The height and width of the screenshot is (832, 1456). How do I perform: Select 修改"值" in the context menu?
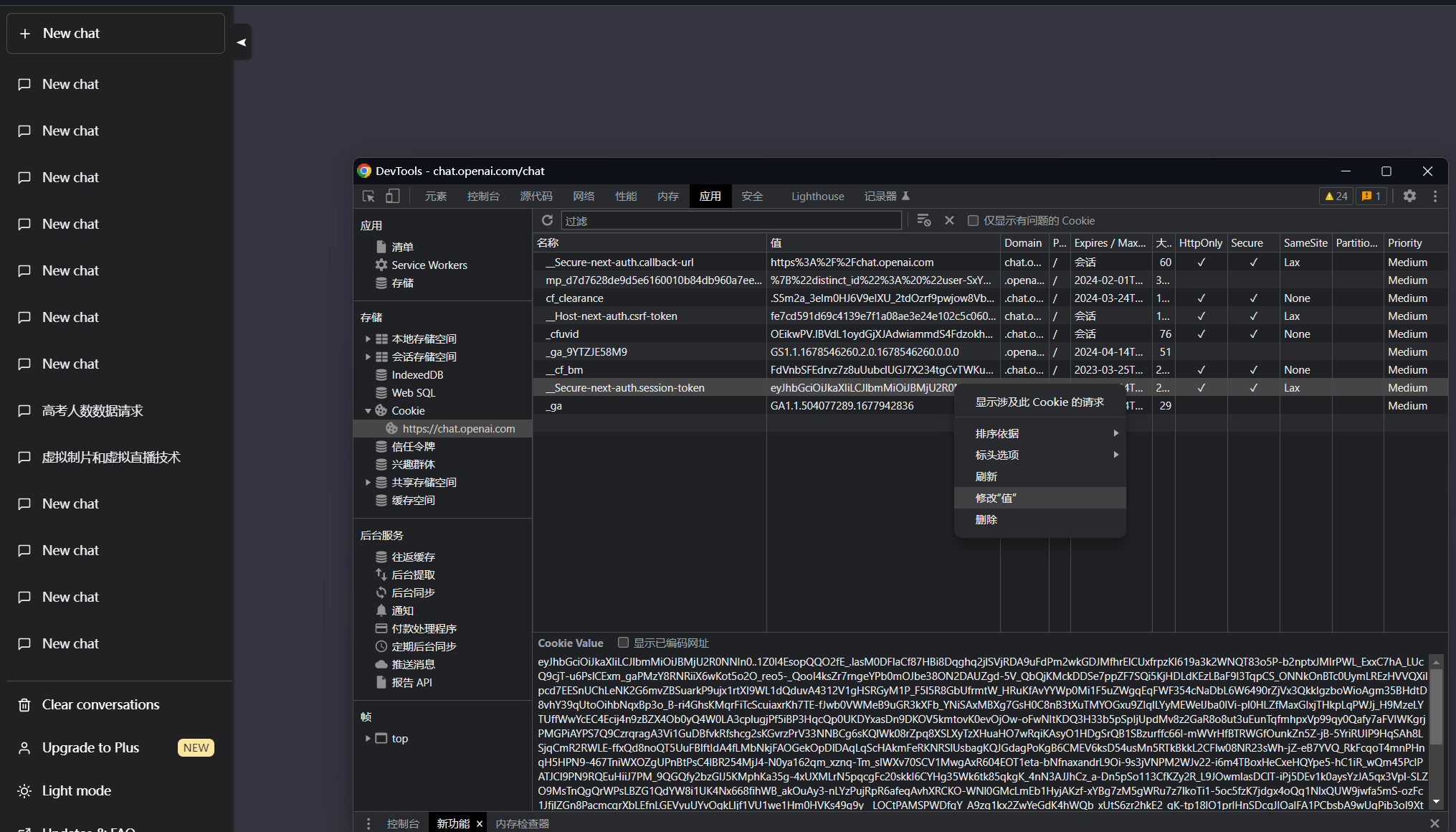click(996, 498)
